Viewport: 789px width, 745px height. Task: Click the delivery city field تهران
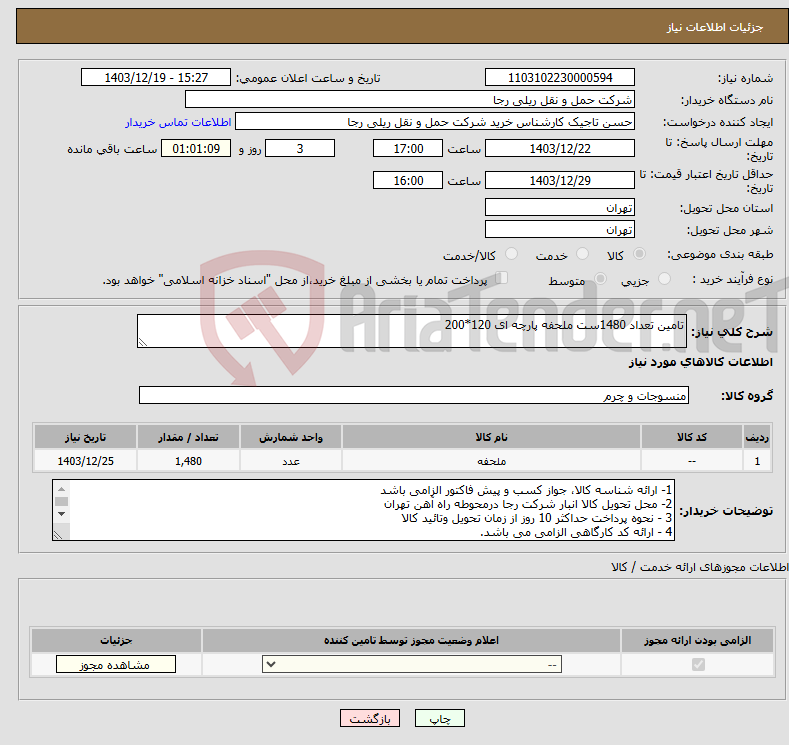click(x=560, y=229)
